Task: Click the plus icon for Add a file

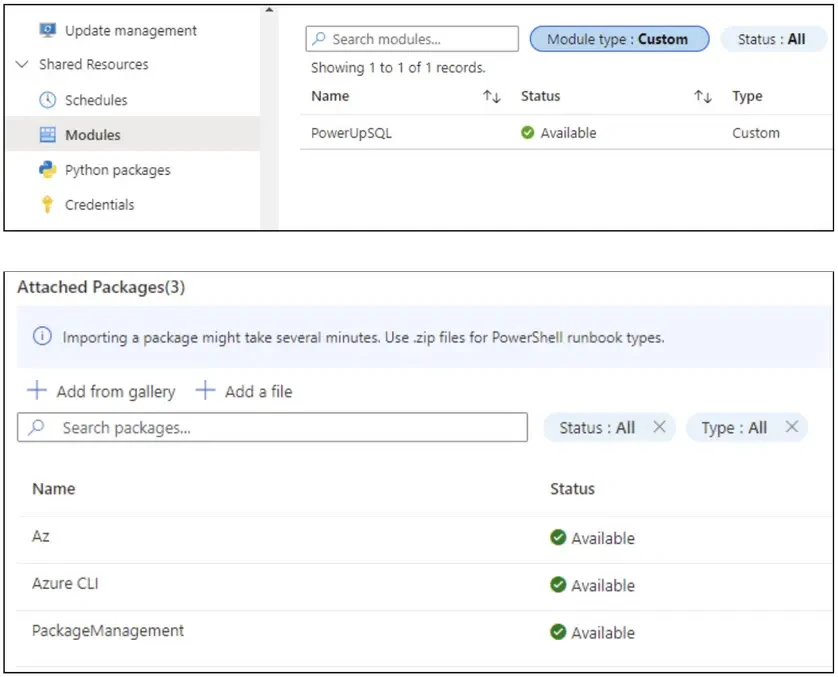Action: pyautogui.click(x=205, y=391)
